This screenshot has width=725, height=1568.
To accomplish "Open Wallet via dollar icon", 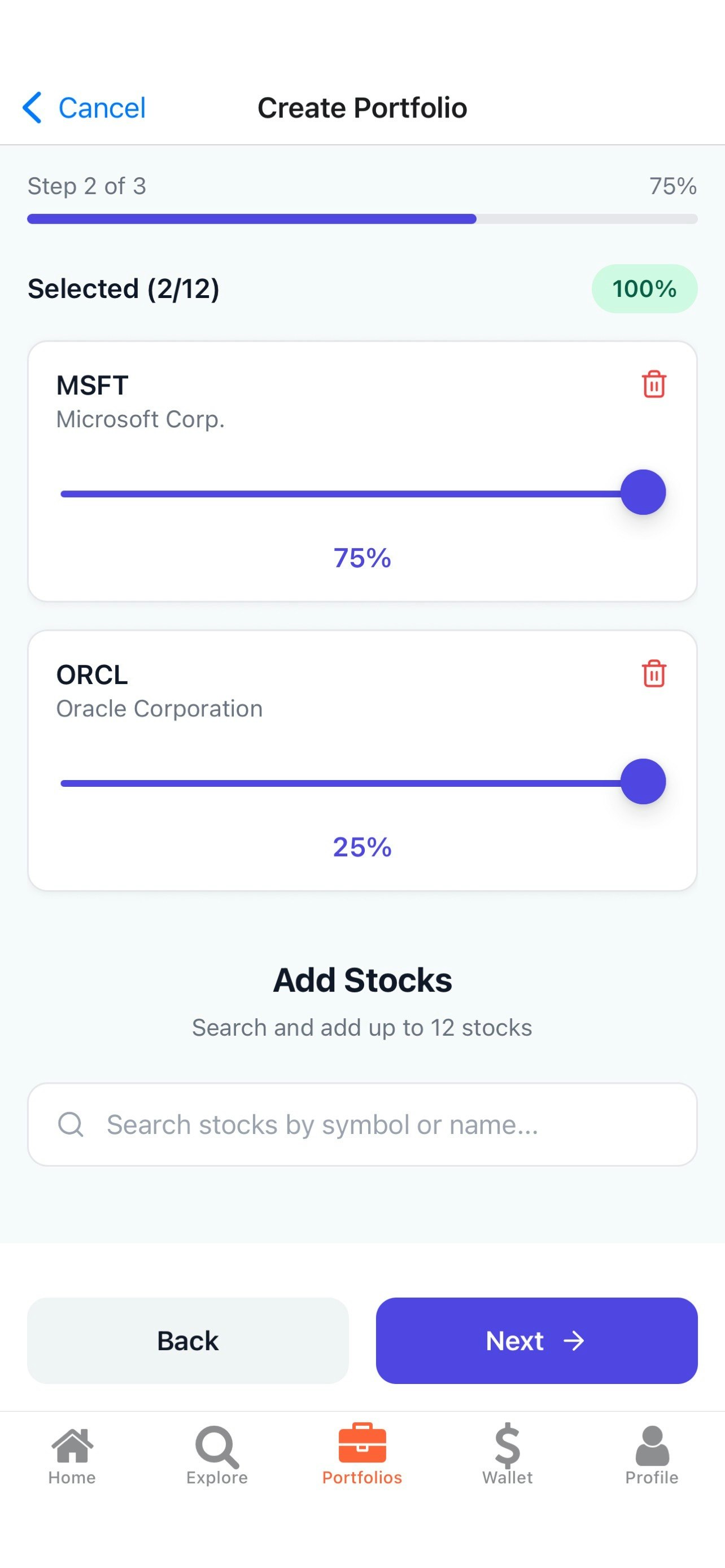I will coord(507,1446).
